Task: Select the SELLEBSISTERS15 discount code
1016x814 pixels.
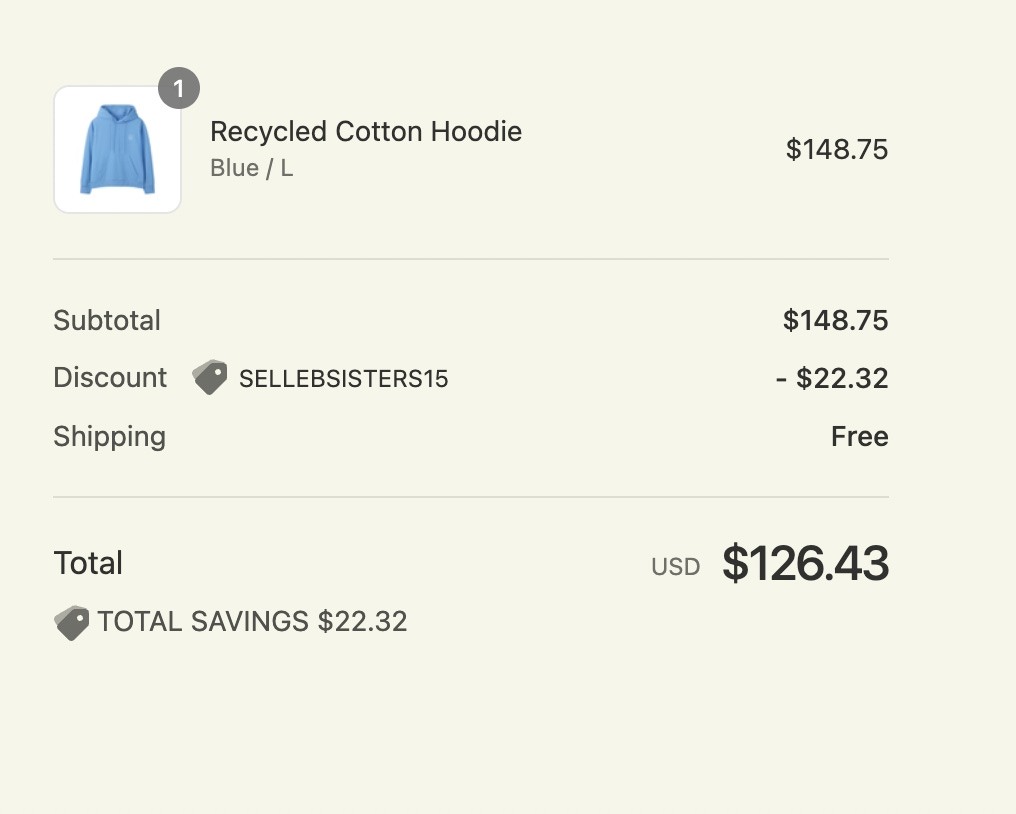Action: click(x=343, y=379)
